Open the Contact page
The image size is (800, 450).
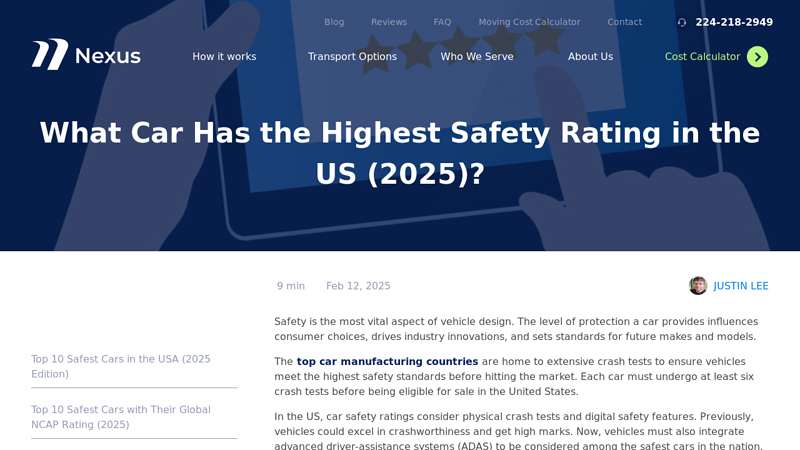click(624, 22)
